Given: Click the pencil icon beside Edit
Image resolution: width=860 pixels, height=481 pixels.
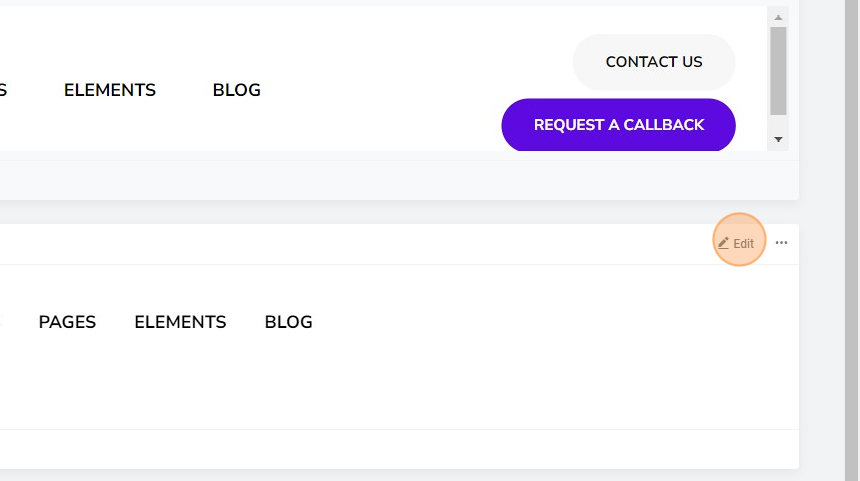Looking at the screenshot, I should coord(723,243).
